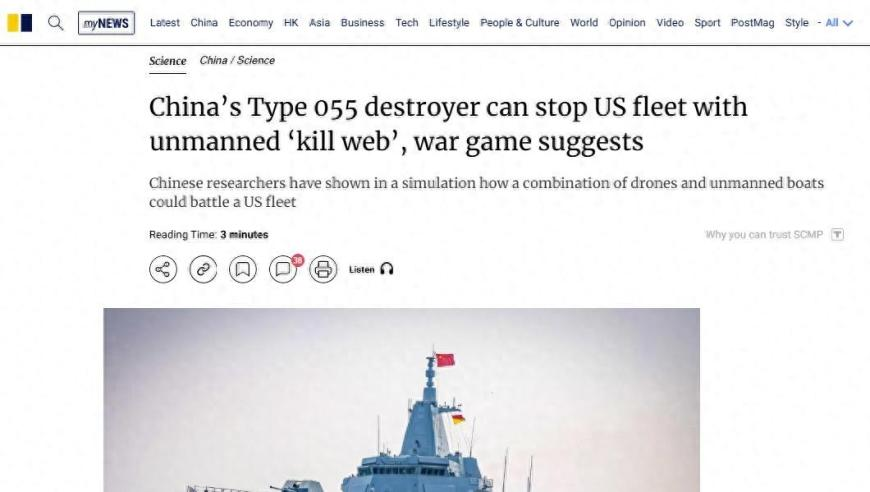Follow the China / Science breadcrumb link
The width and height of the screenshot is (870, 492).
point(237,60)
